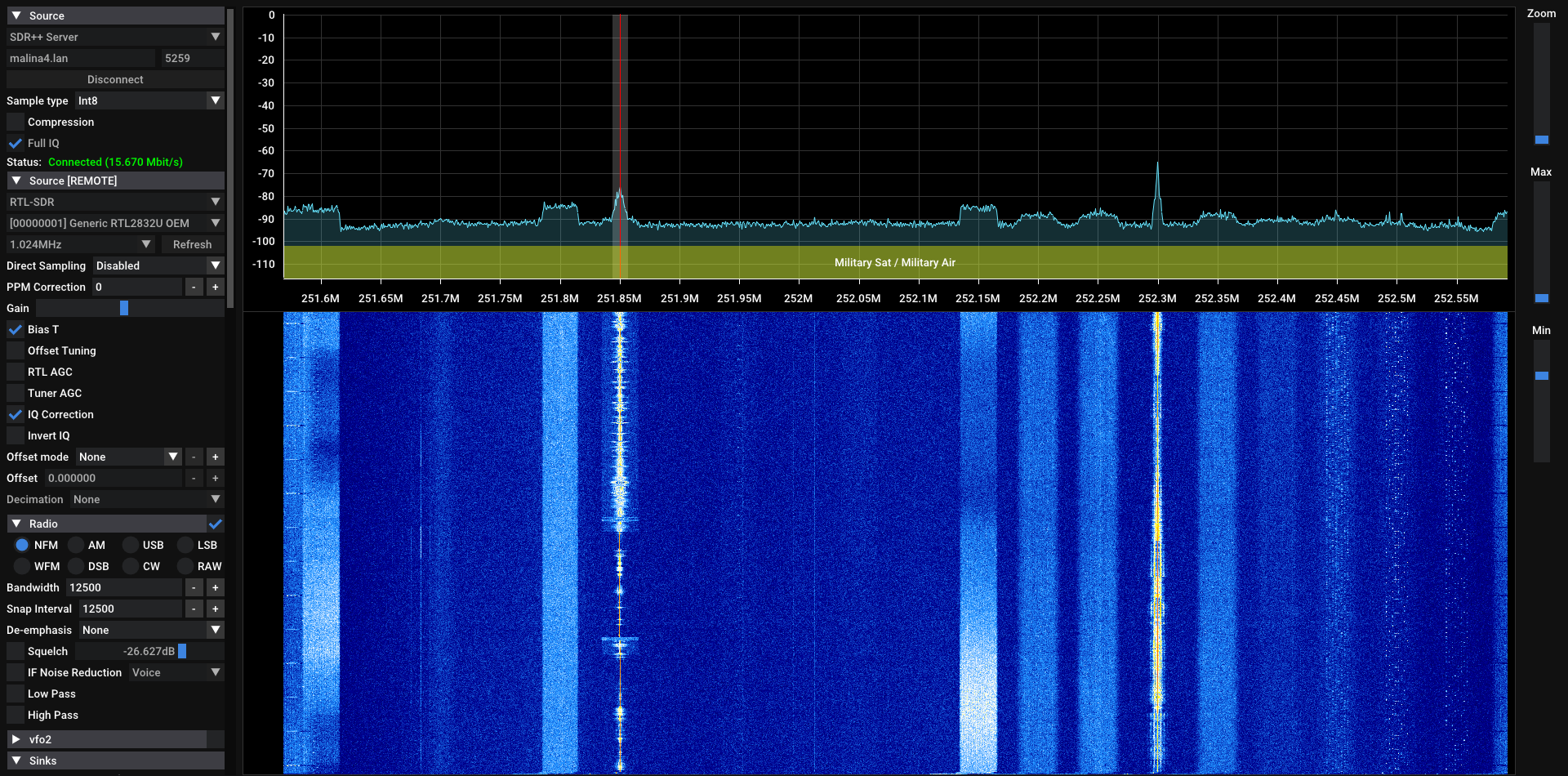Expand the vfo2 section
The image size is (1568, 776).
tap(106, 739)
